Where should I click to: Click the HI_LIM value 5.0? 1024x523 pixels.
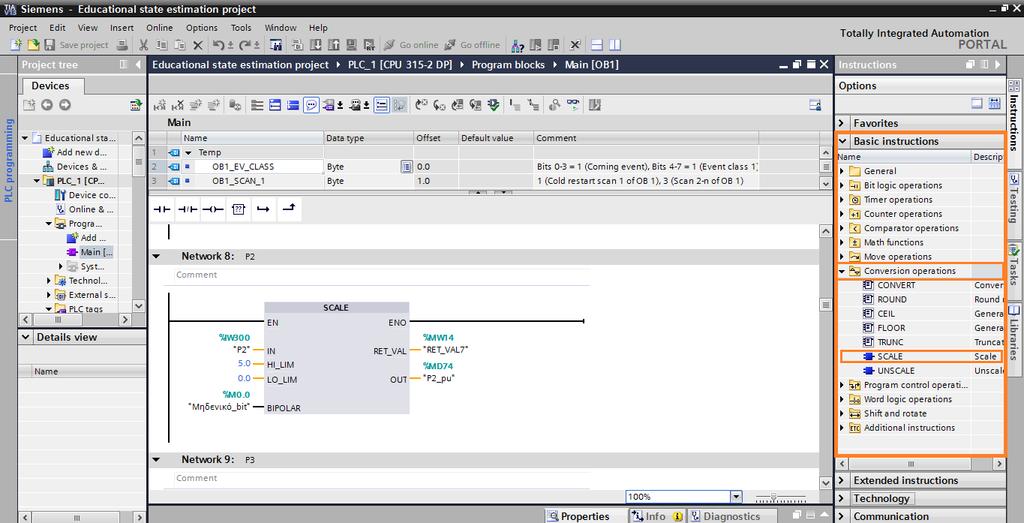244,364
